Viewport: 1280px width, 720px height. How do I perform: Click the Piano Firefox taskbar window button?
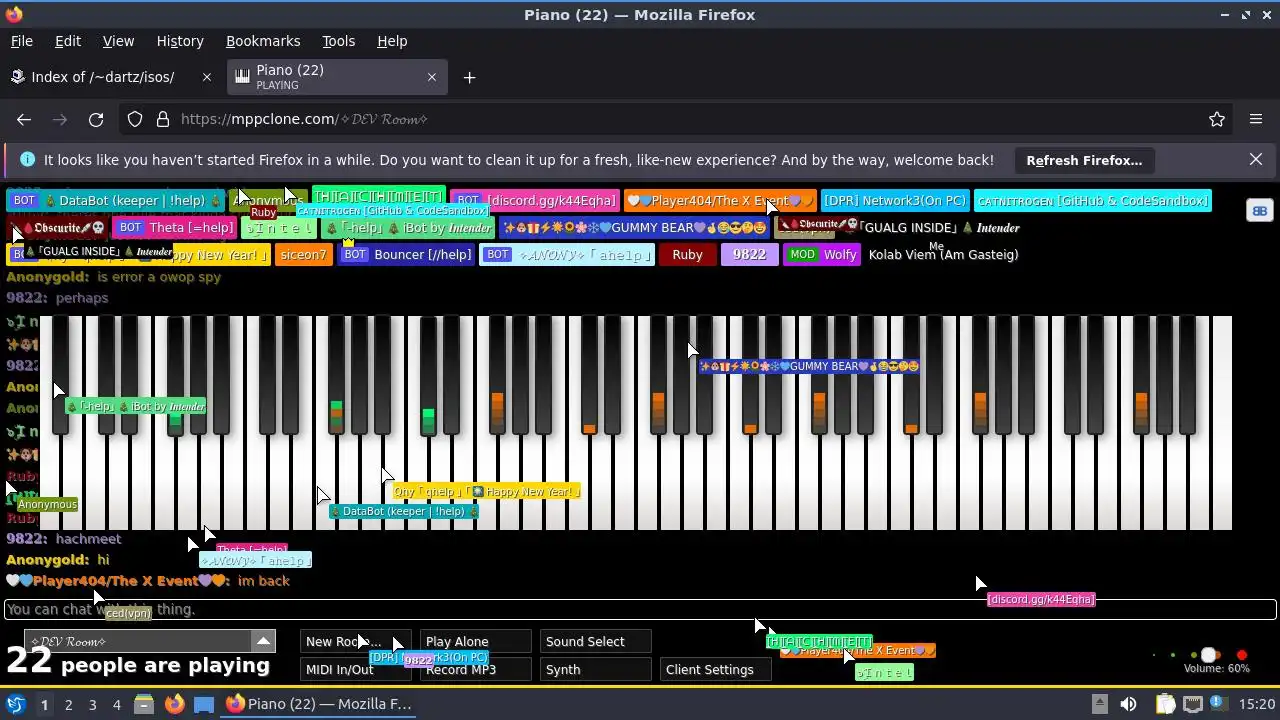point(319,704)
